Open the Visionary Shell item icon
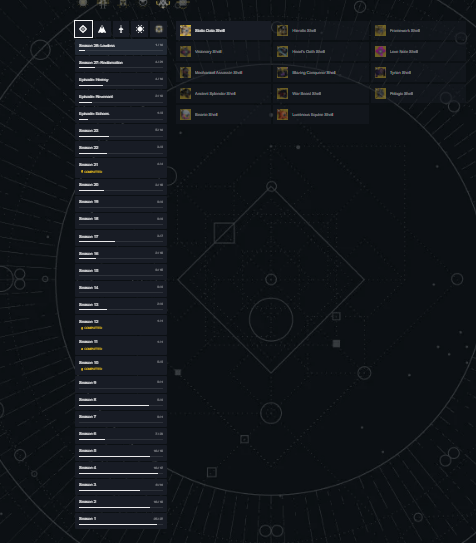Screen dimensions: 476x543 point(185,52)
